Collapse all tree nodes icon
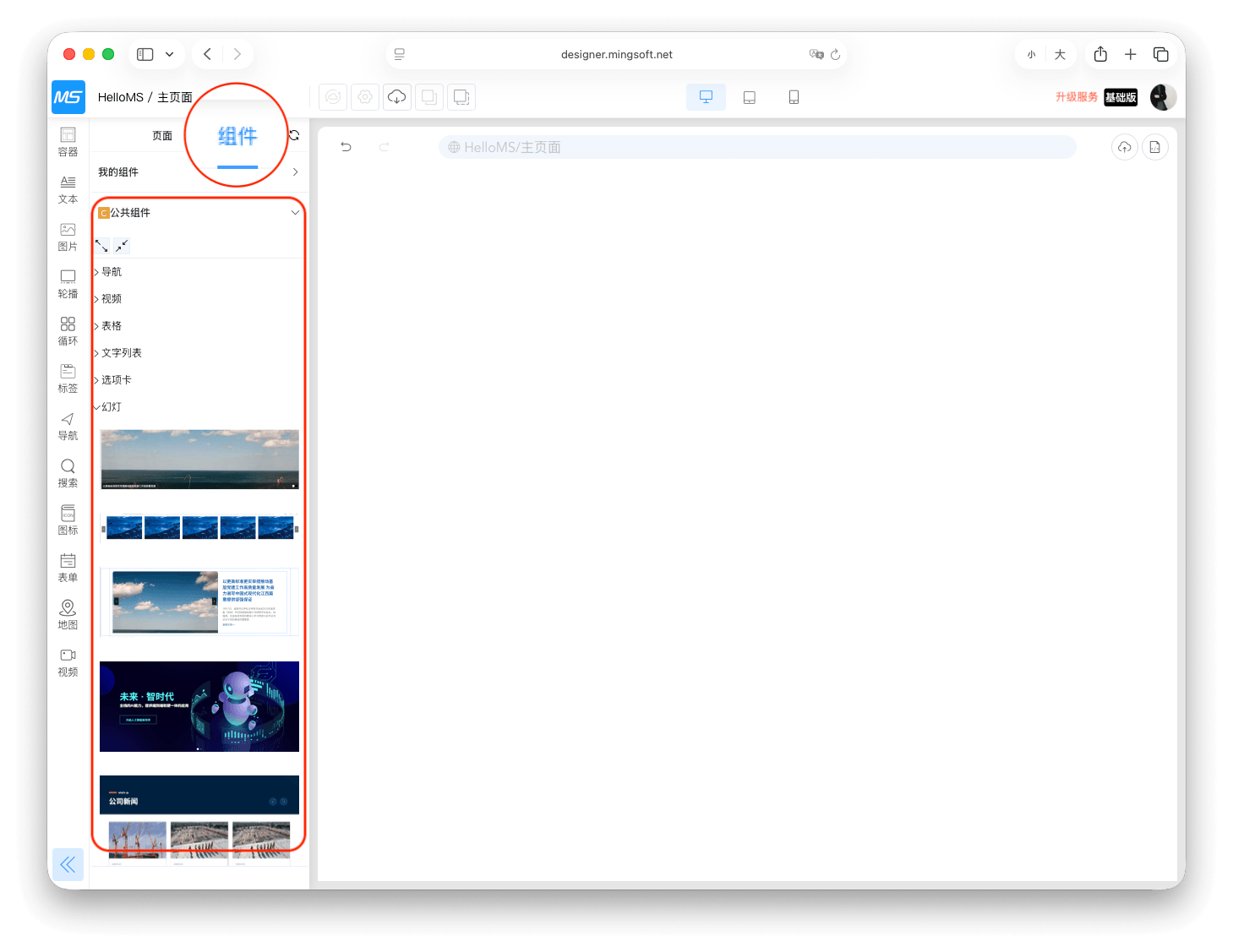The height and width of the screenshot is (952, 1233). coord(122,246)
